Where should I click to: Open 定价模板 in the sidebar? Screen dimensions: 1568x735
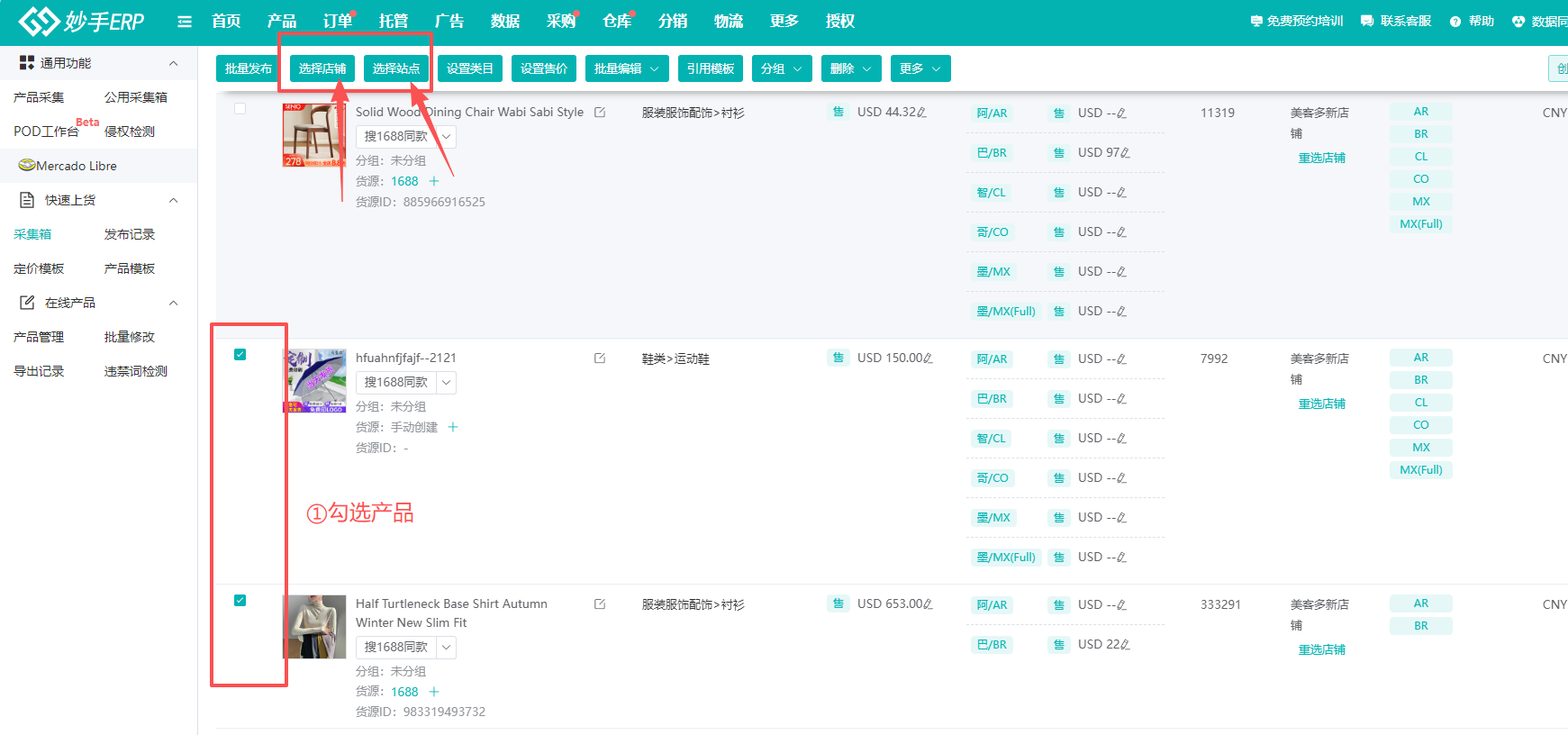tap(39, 268)
